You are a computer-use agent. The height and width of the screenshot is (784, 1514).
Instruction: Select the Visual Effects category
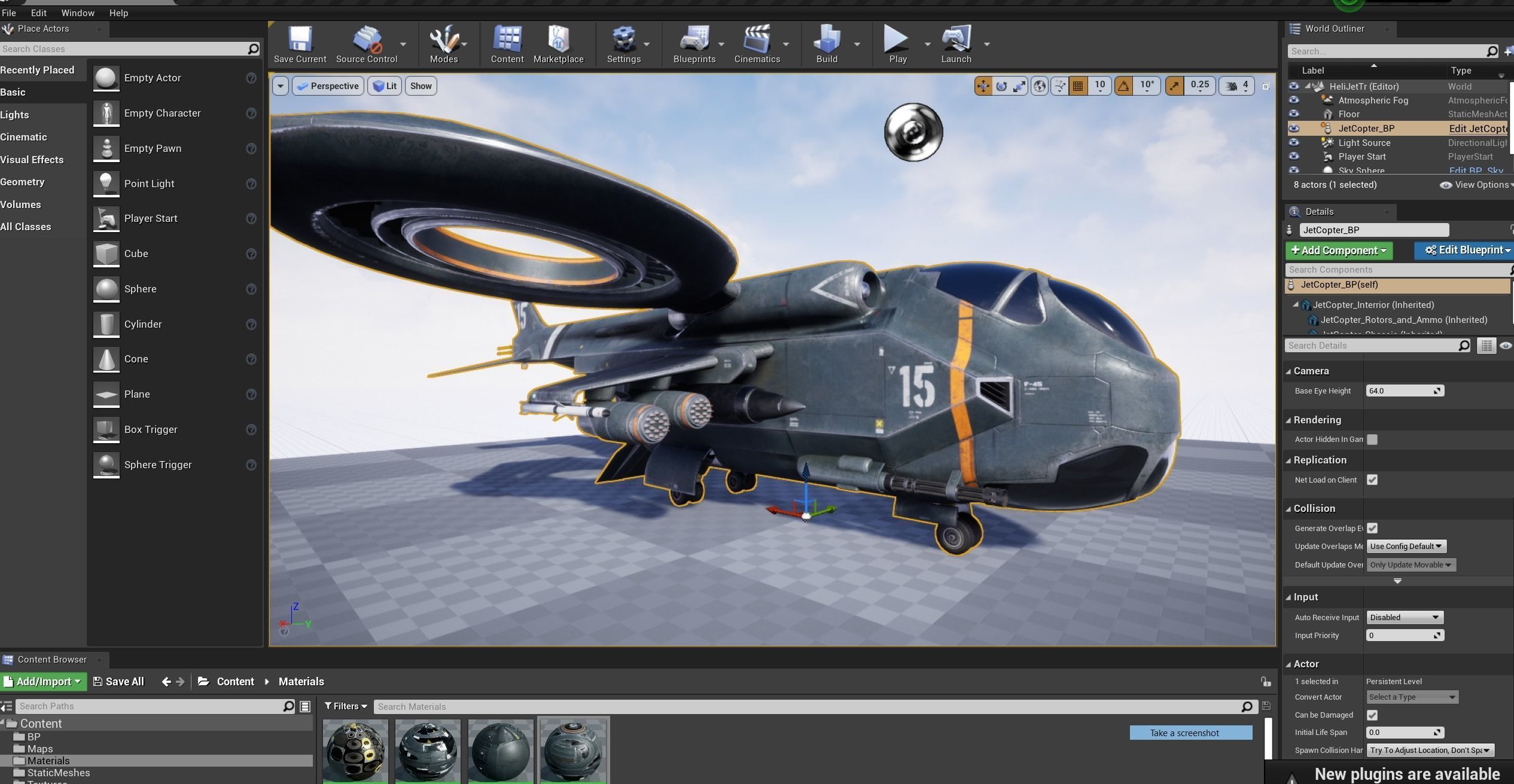(32, 160)
